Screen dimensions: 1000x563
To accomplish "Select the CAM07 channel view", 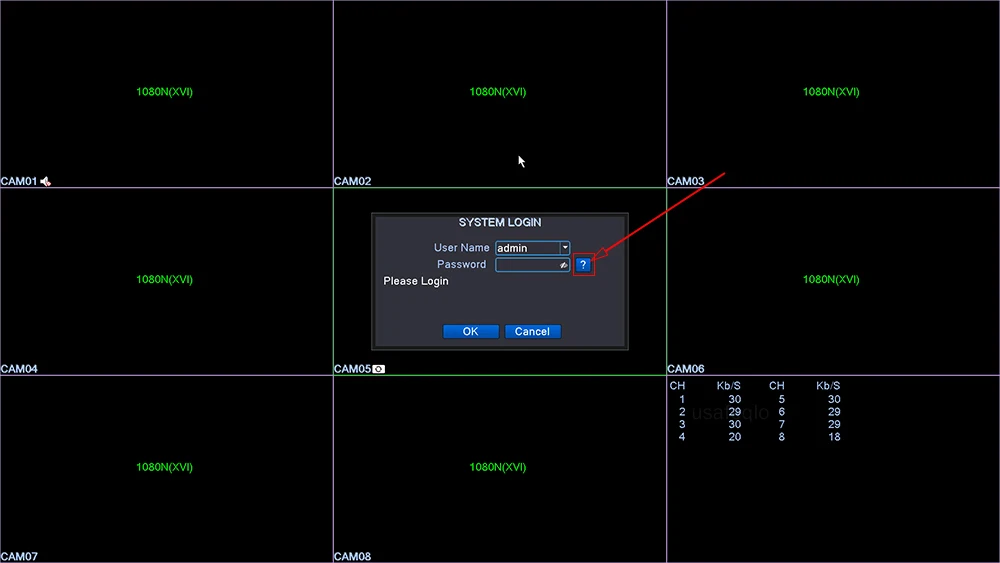I will coord(166,469).
